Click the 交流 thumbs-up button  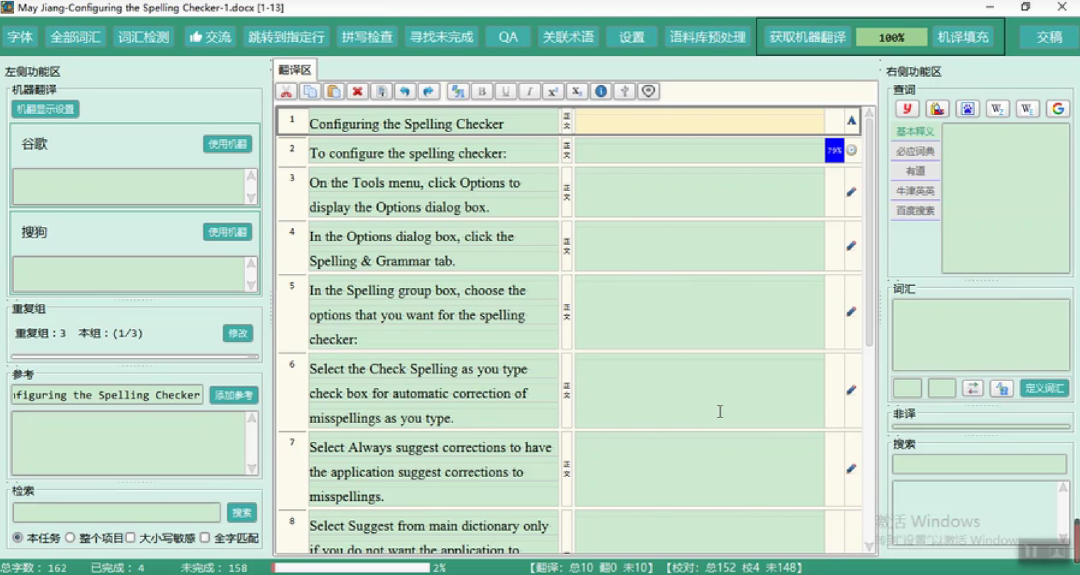coord(210,37)
